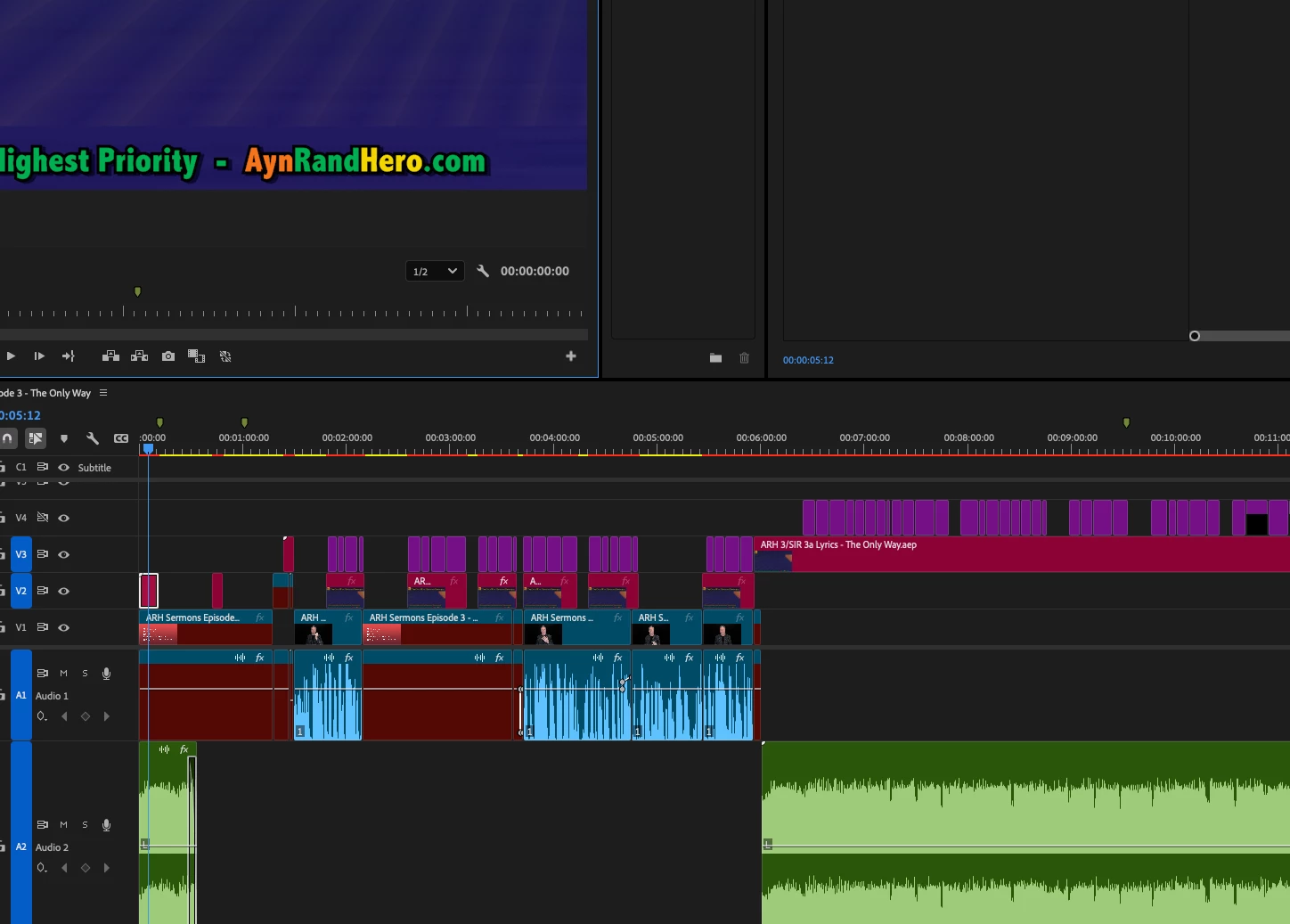Toggle Linked Selection button
Screen dimensions: 1290x924
click(36, 437)
